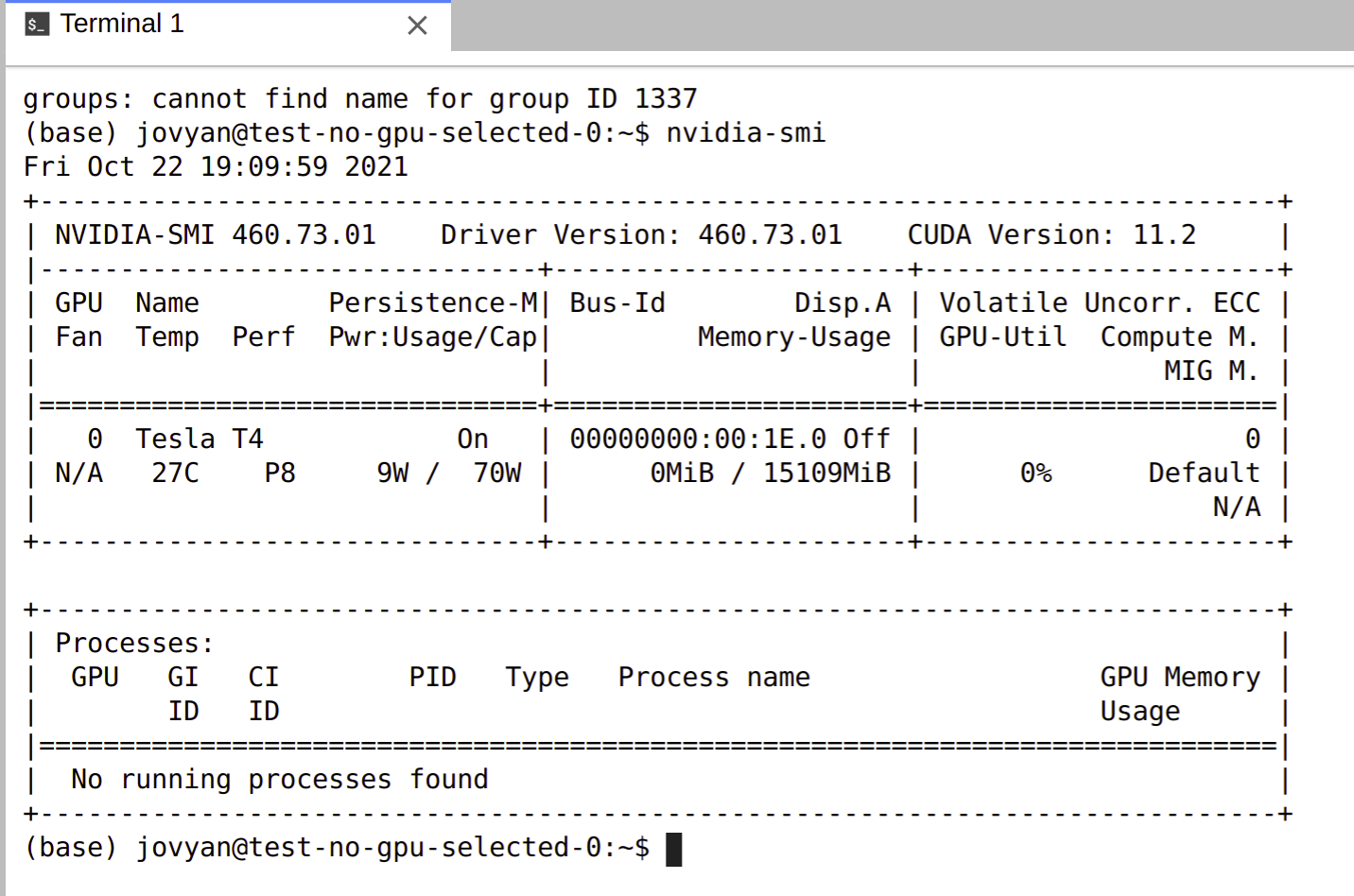Select the No running processes found message

(279, 779)
